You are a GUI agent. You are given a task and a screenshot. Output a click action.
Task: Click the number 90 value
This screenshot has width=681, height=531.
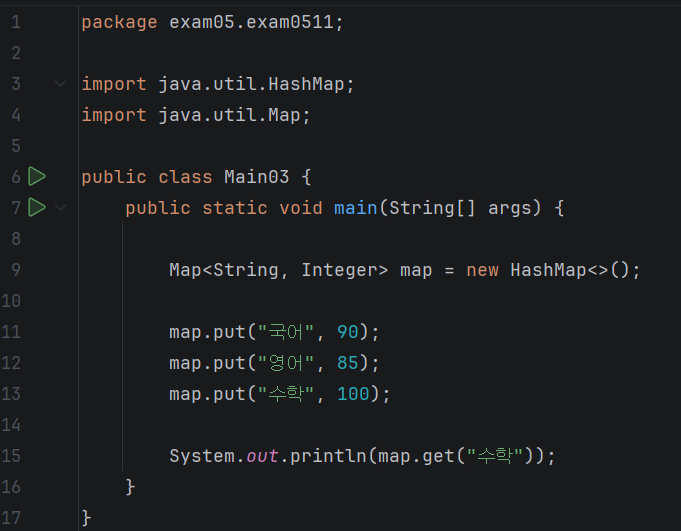[x=348, y=332]
